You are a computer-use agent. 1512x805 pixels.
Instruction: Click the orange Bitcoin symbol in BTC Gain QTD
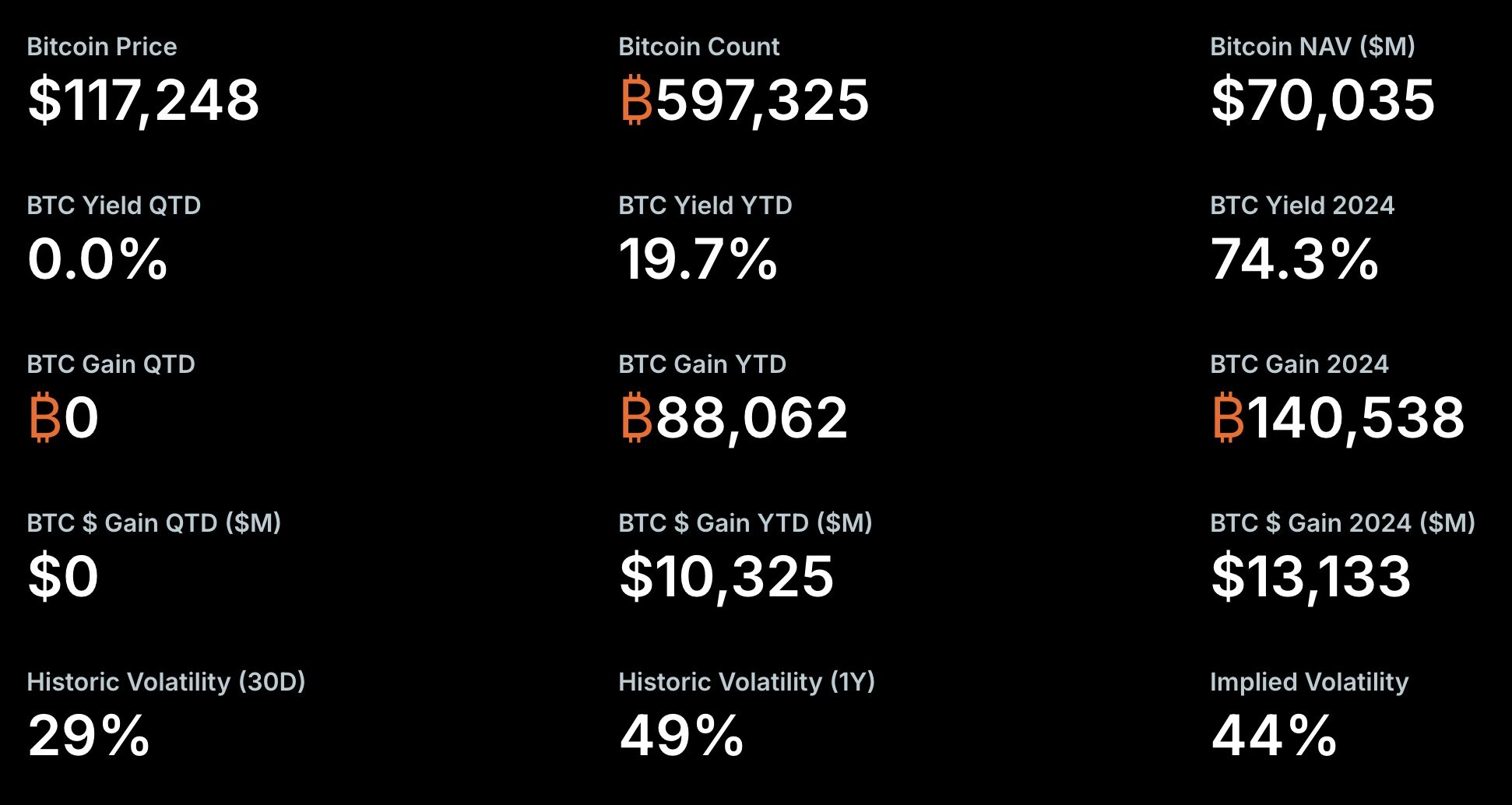click(44, 417)
